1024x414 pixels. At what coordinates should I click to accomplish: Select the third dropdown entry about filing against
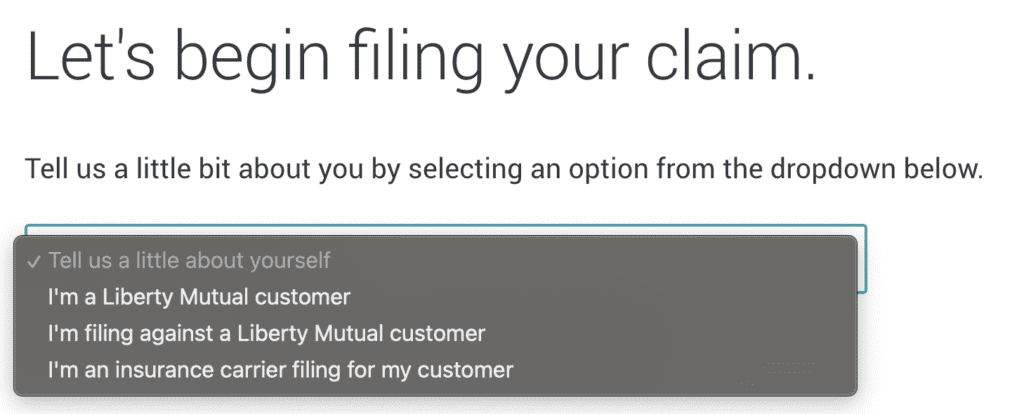coord(266,333)
